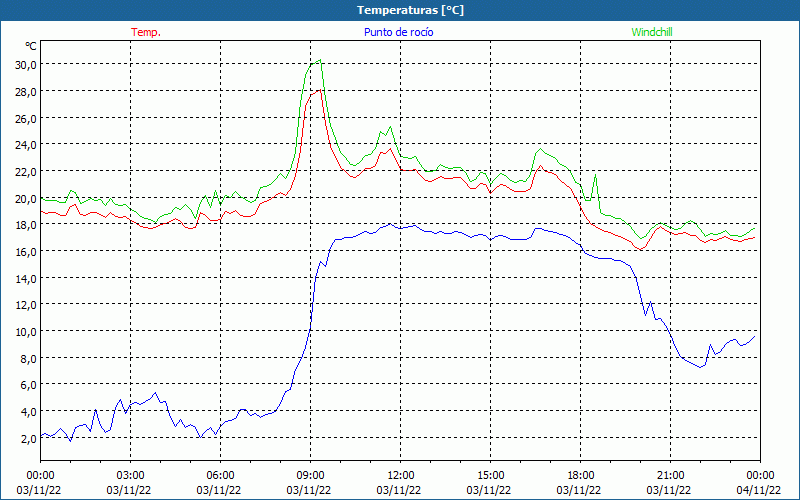The width and height of the screenshot is (800, 500).
Task: Click the 18:00 time axis label
Action: pyautogui.click(x=580, y=475)
